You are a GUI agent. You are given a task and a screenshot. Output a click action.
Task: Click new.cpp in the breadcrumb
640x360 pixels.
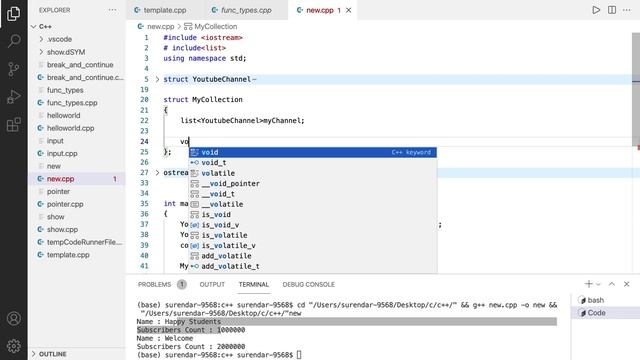point(160,27)
